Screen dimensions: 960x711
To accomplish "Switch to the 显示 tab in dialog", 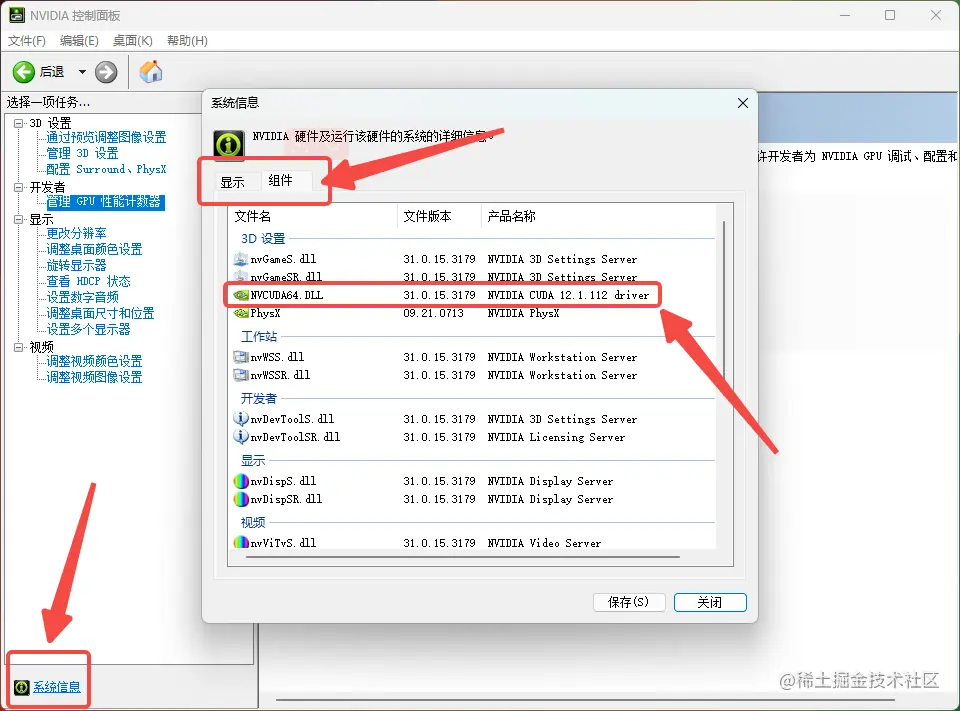I will coord(233,182).
